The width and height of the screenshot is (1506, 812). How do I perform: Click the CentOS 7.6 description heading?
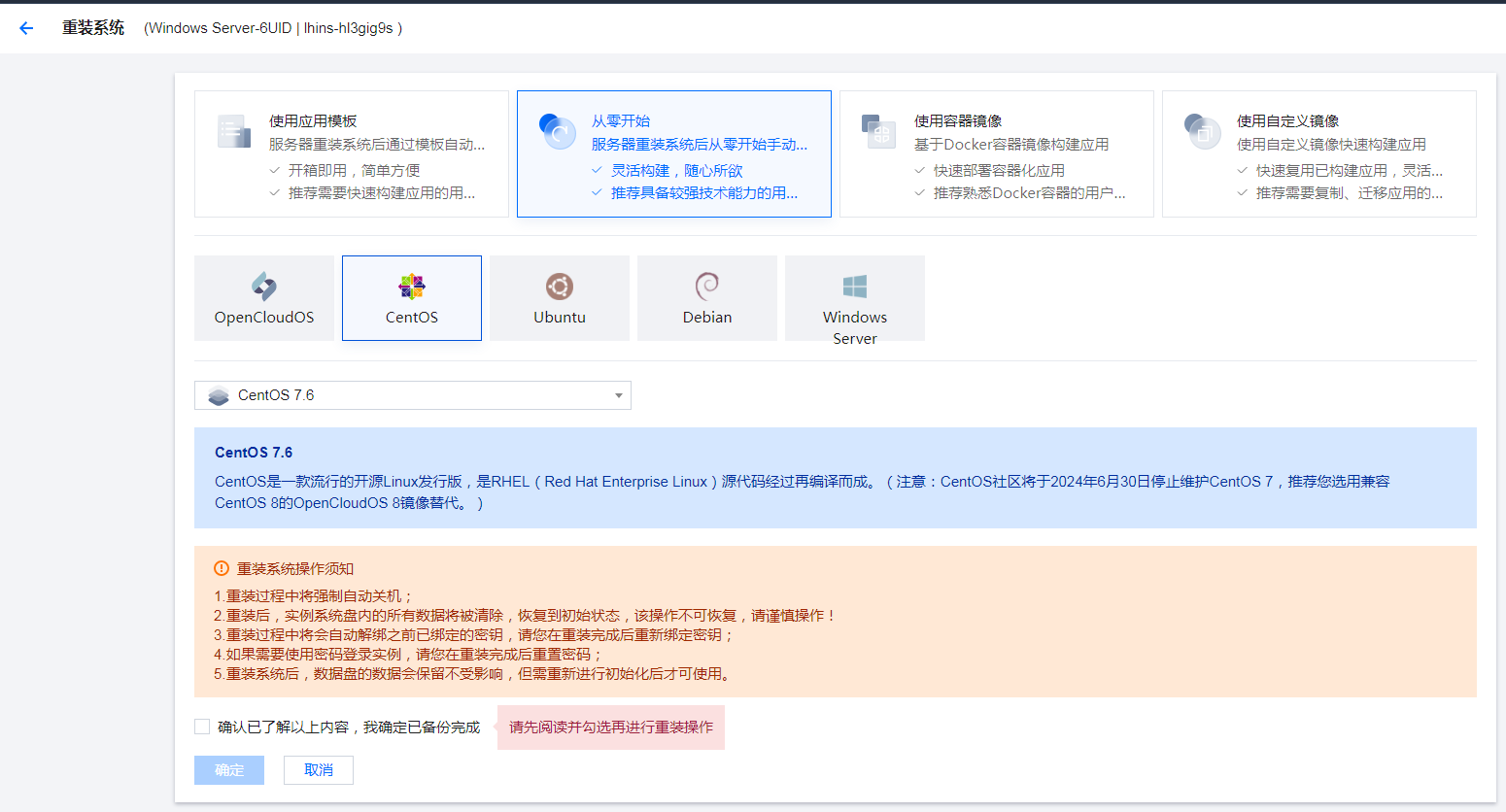point(254,453)
